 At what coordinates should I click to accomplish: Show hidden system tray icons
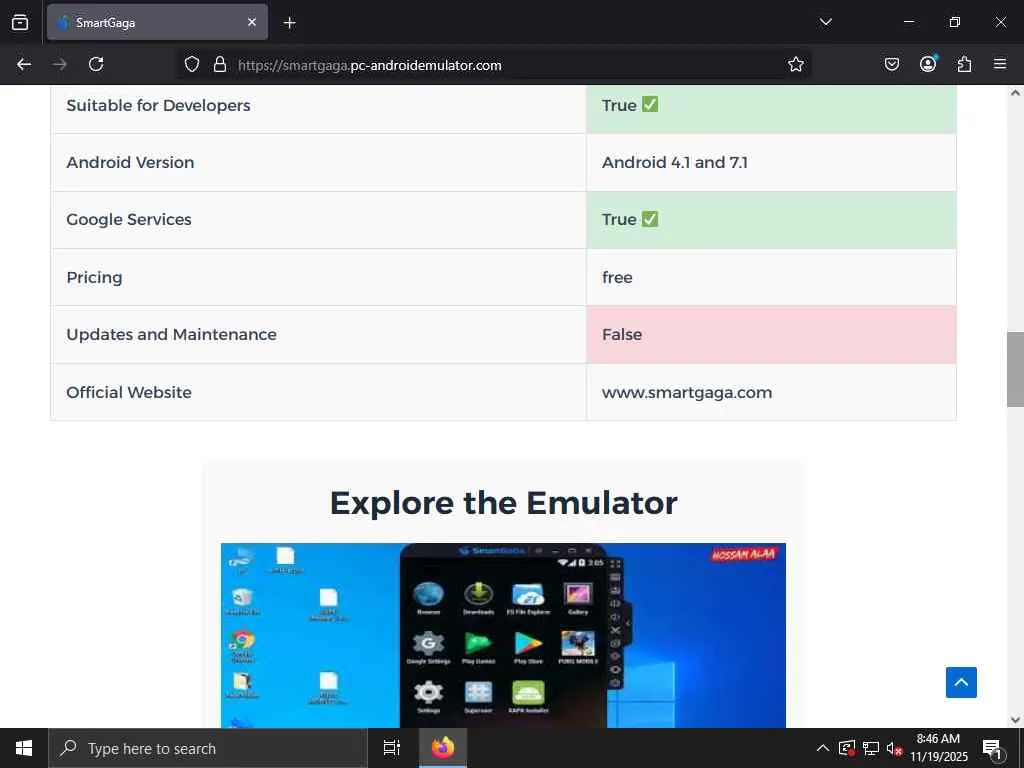[x=823, y=748]
